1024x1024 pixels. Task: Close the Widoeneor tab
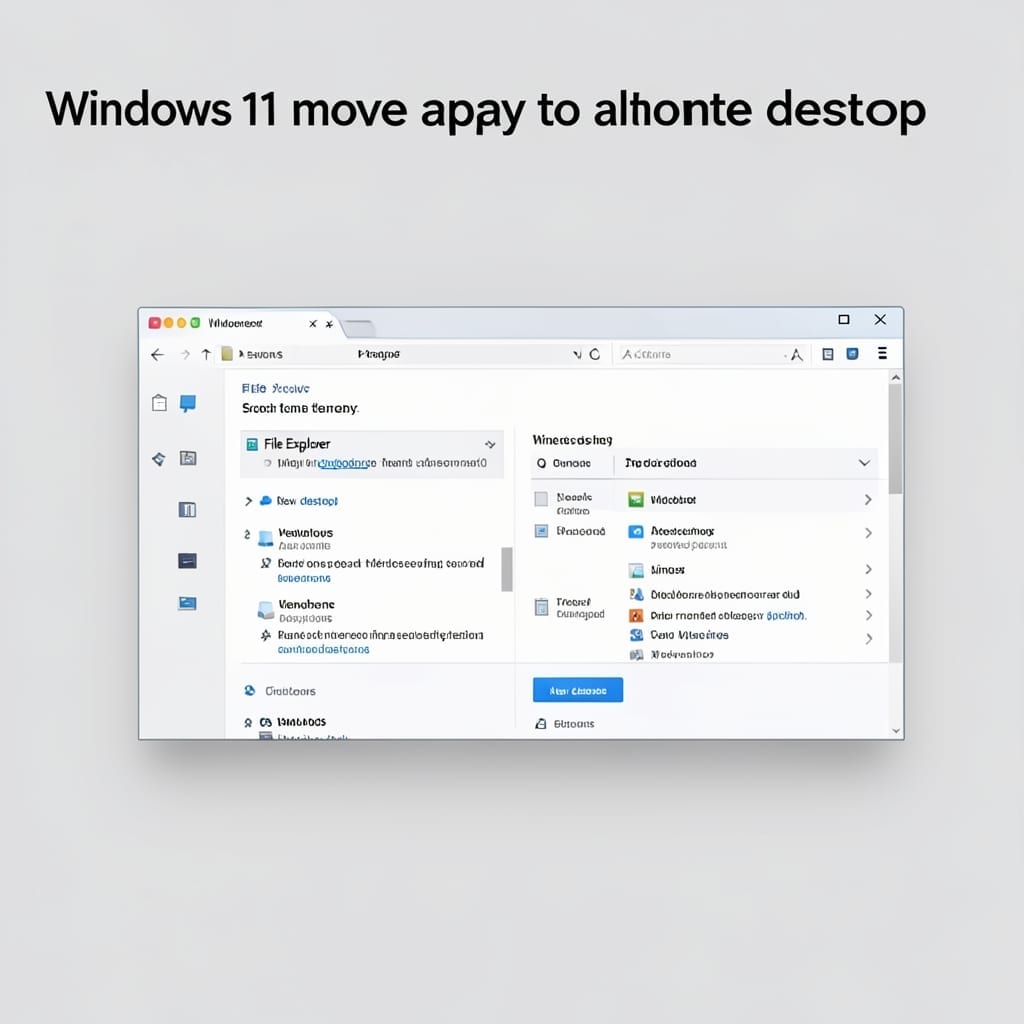(313, 324)
